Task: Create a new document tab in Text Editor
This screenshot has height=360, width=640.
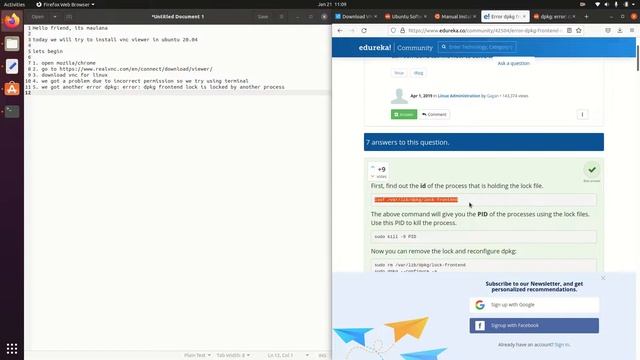Action: click(x=69, y=17)
